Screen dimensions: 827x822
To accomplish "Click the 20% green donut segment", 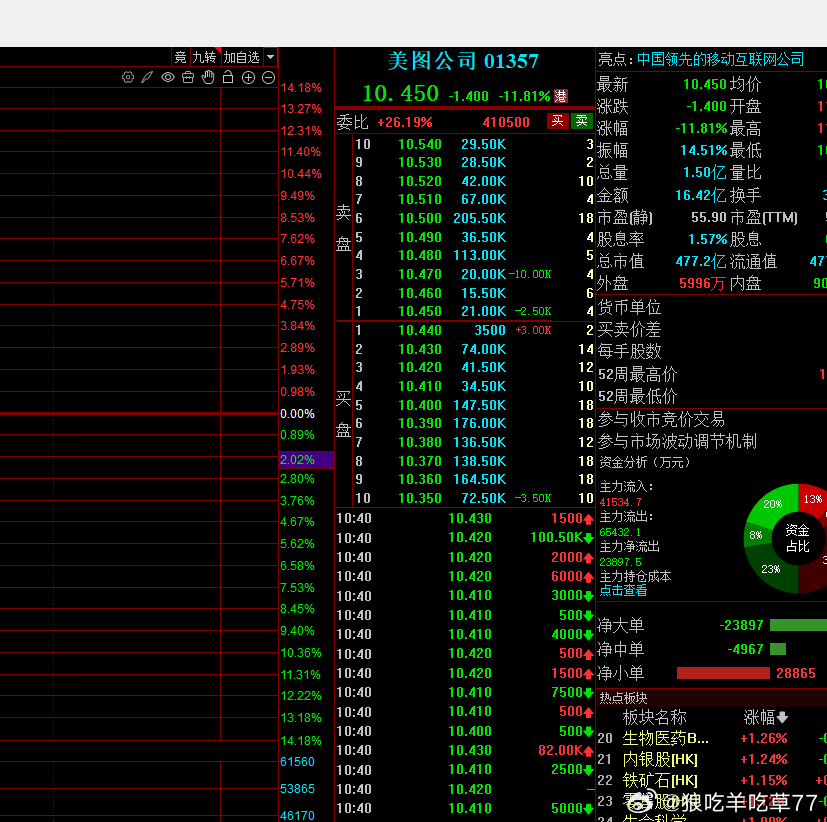I will [773, 504].
